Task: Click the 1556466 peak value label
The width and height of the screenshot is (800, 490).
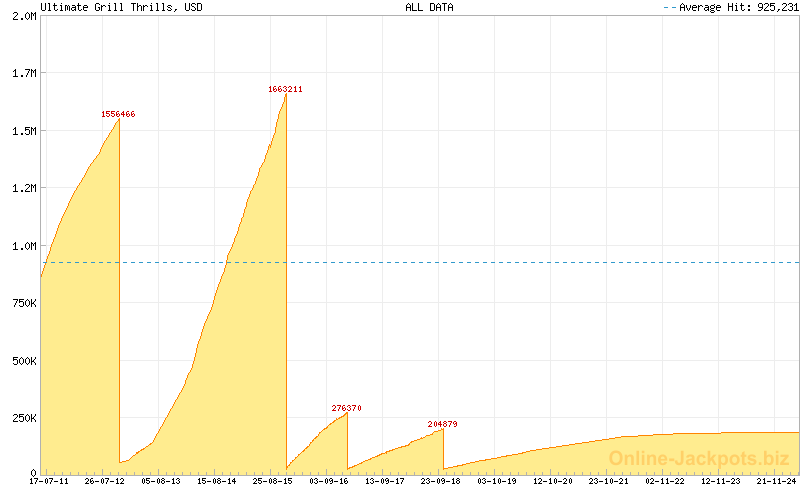Action: coord(118,114)
